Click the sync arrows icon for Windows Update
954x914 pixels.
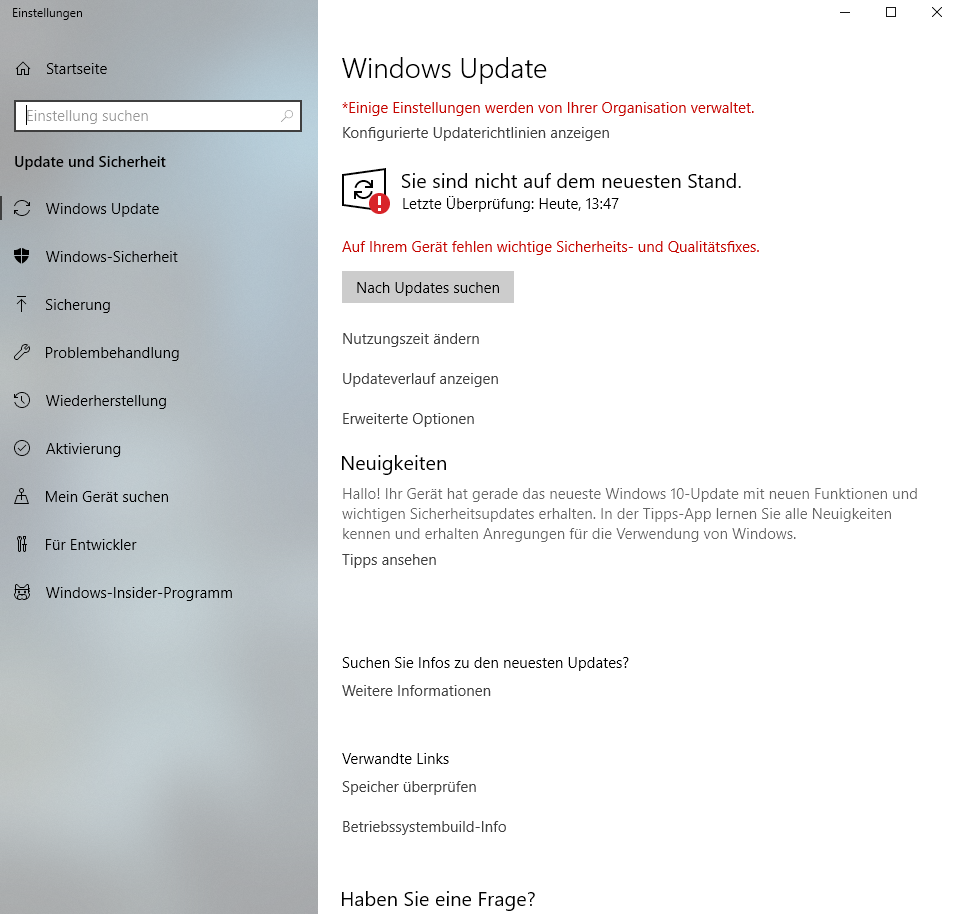23,208
